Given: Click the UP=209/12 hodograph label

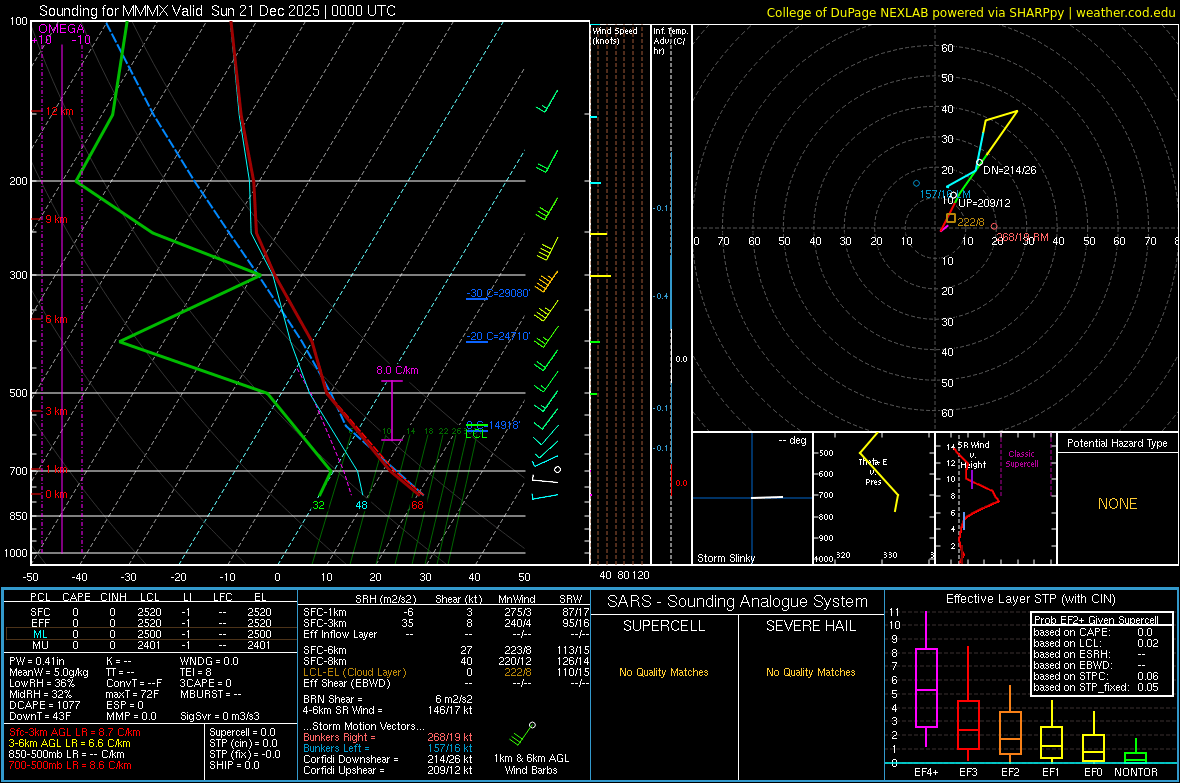Looking at the screenshot, I should point(984,203).
